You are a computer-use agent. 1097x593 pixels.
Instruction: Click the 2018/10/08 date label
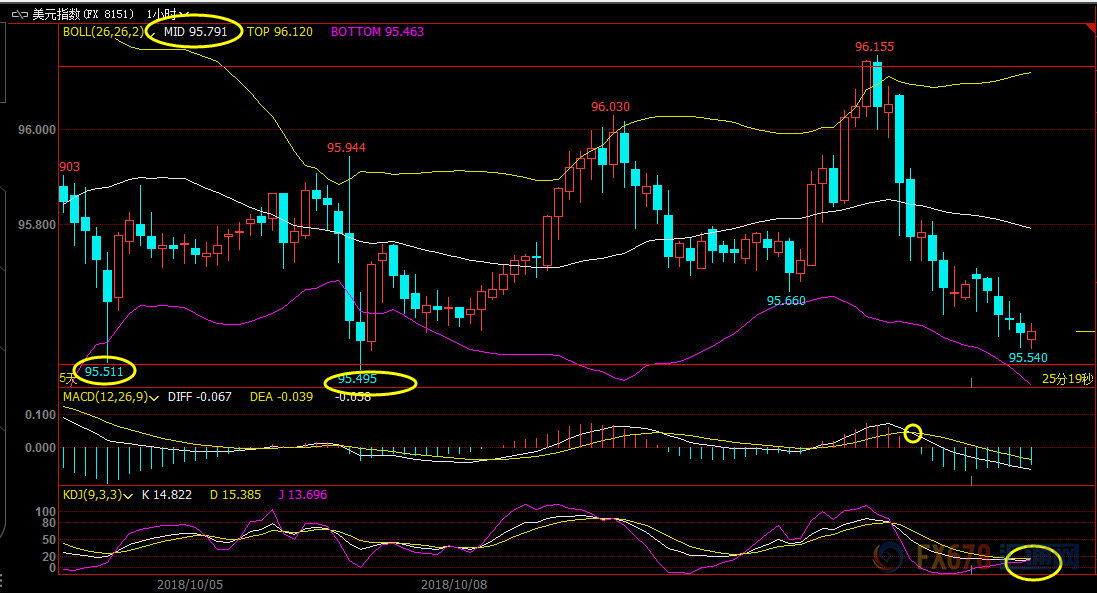tap(454, 585)
